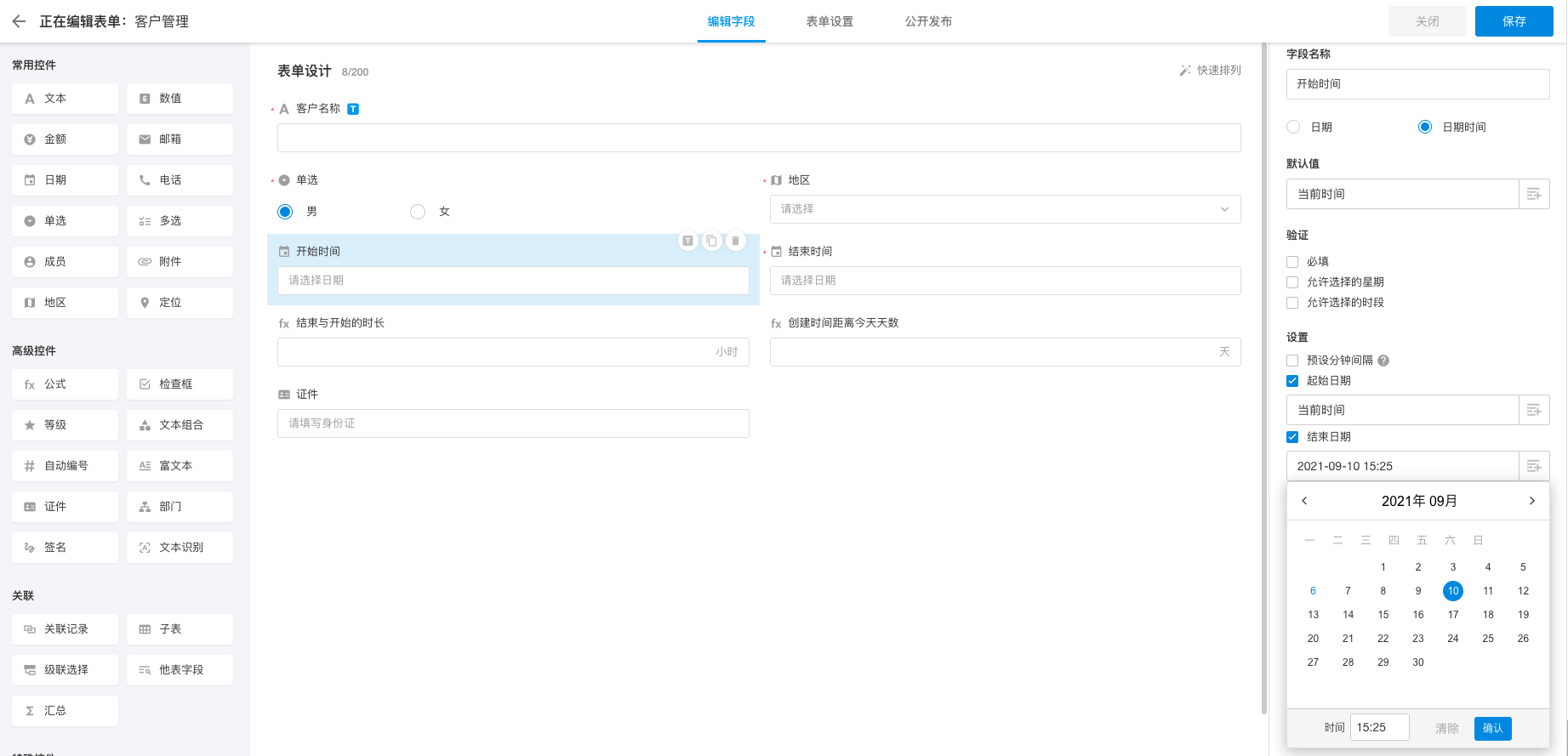The width and height of the screenshot is (1568, 756).
Task: Go to previous month in calendar
Action: coord(1304,501)
